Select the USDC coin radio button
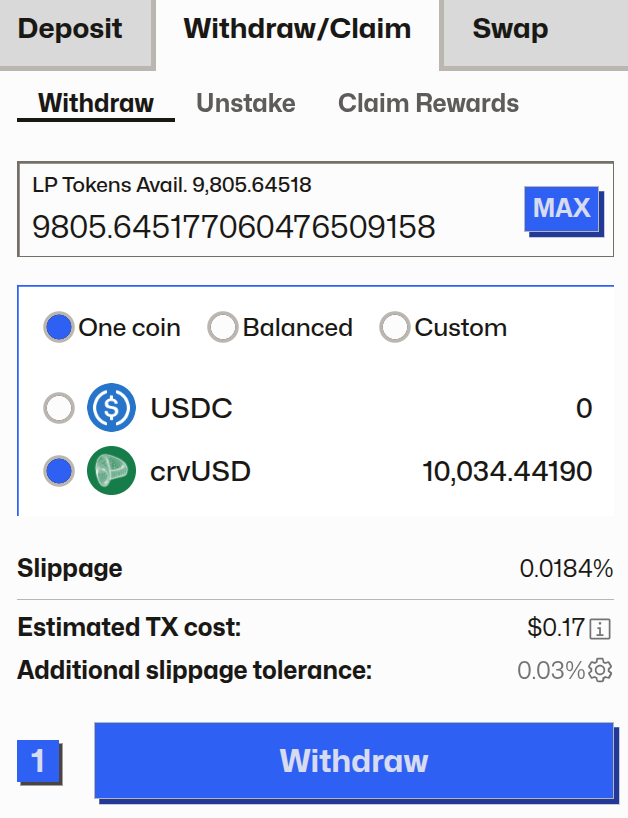The image size is (628, 818). [60, 408]
